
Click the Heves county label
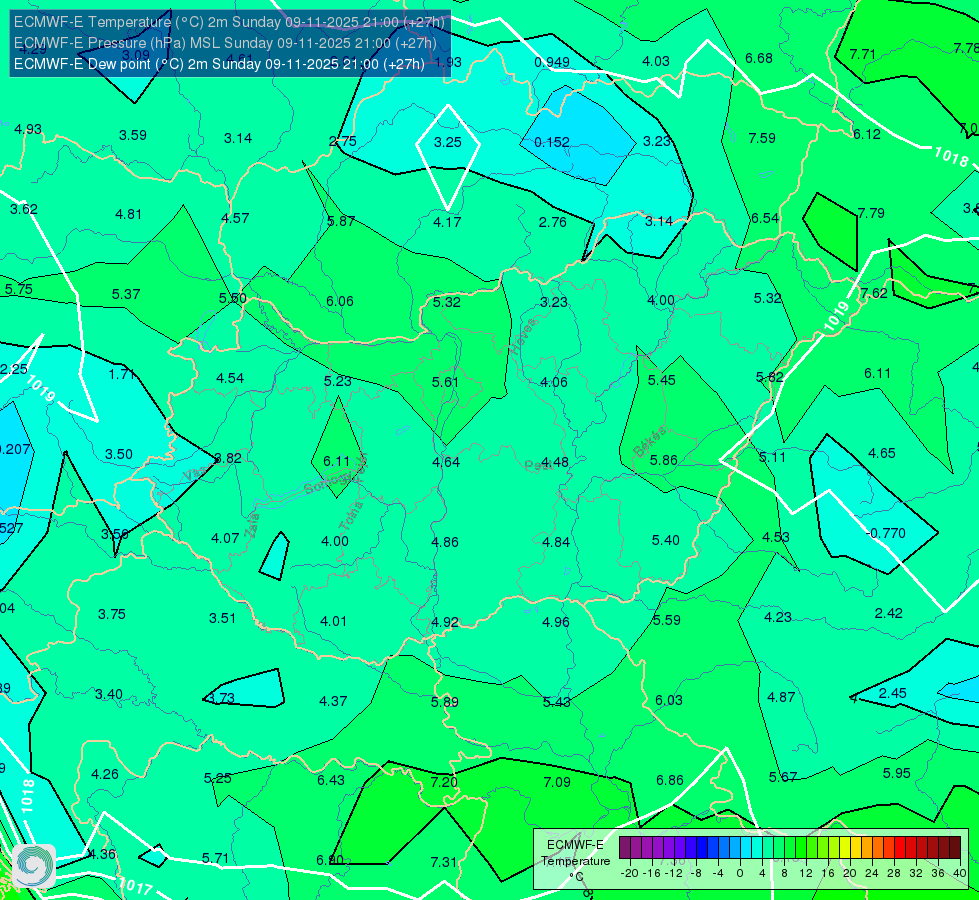coord(524,337)
